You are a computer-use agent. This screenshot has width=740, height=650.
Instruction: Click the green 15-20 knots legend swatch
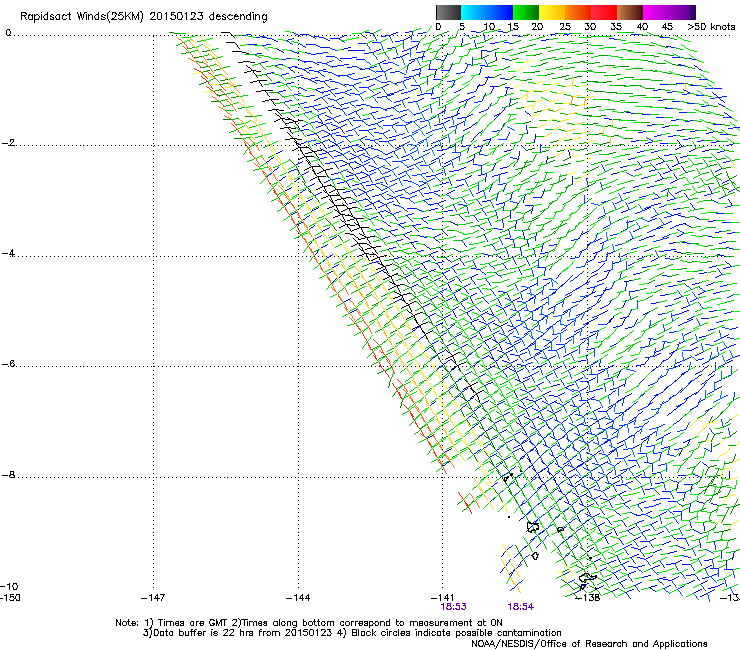[526, 12]
